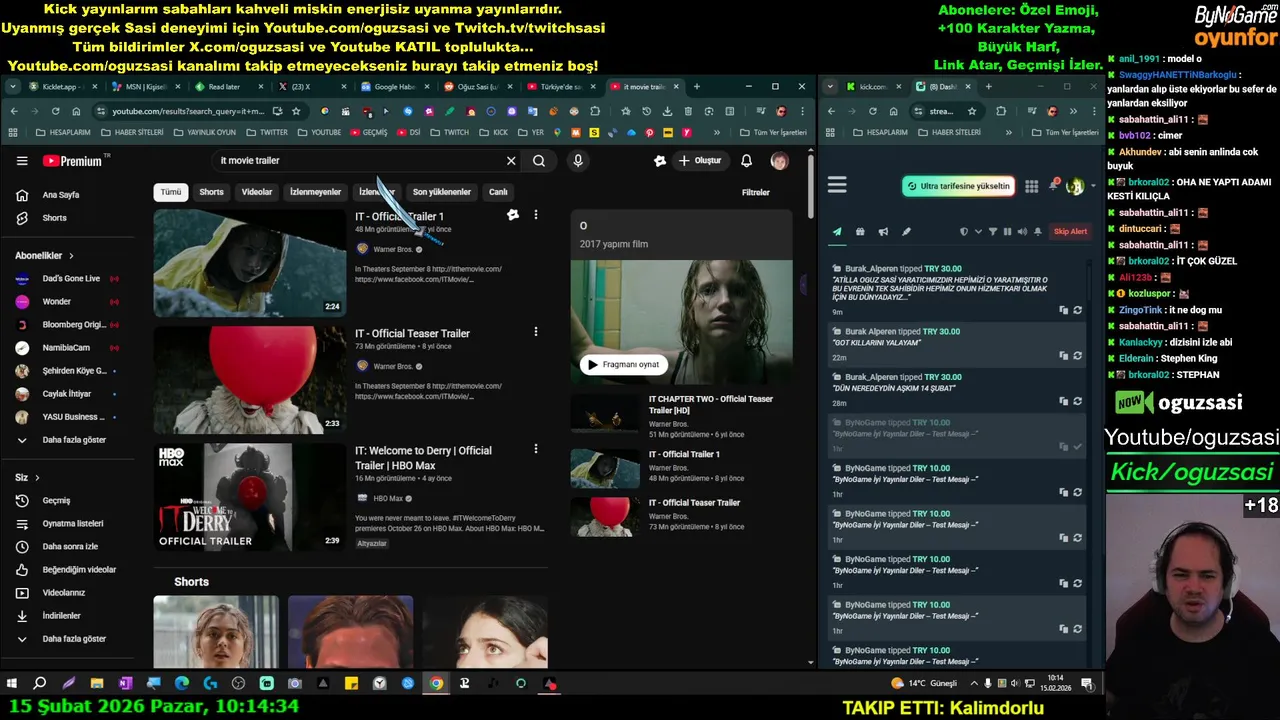1280x720 pixels.
Task: Open the YouTube account avatar menu
Action: [779, 160]
